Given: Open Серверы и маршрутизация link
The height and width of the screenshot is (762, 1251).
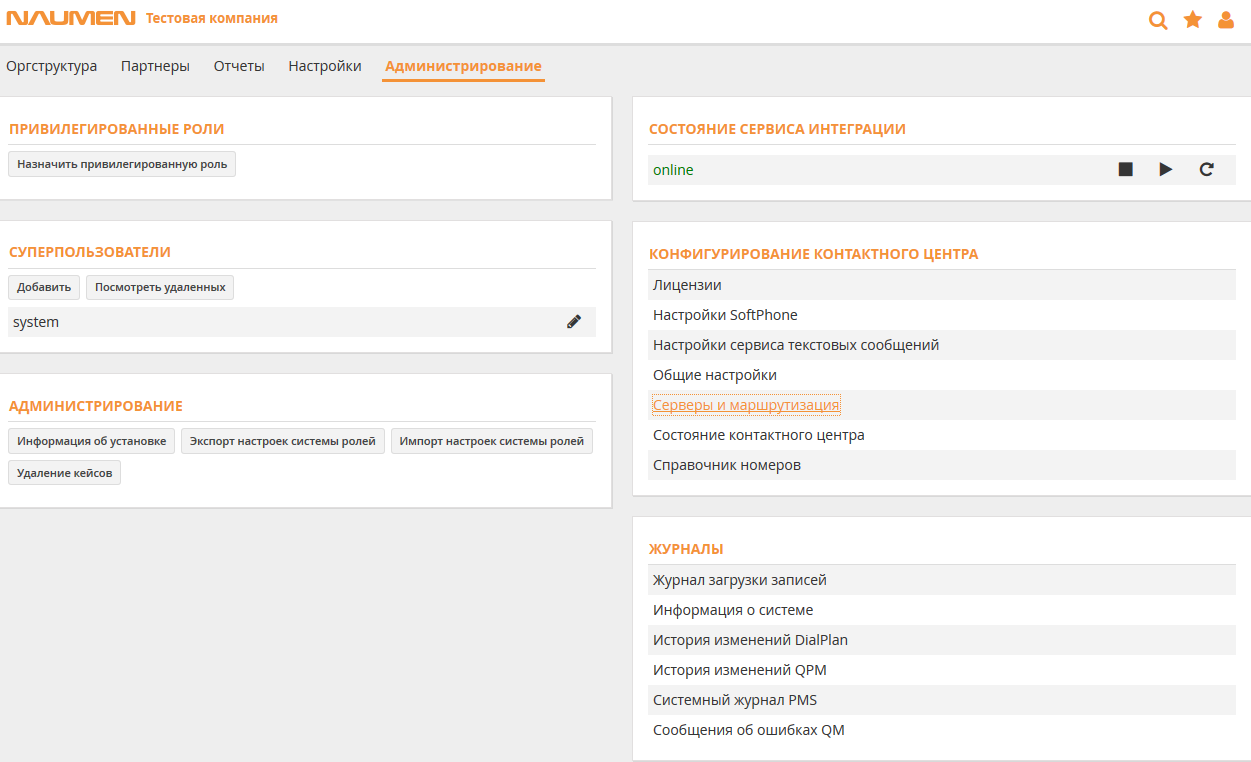Looking at the screenshot, I should click(746, 405).
